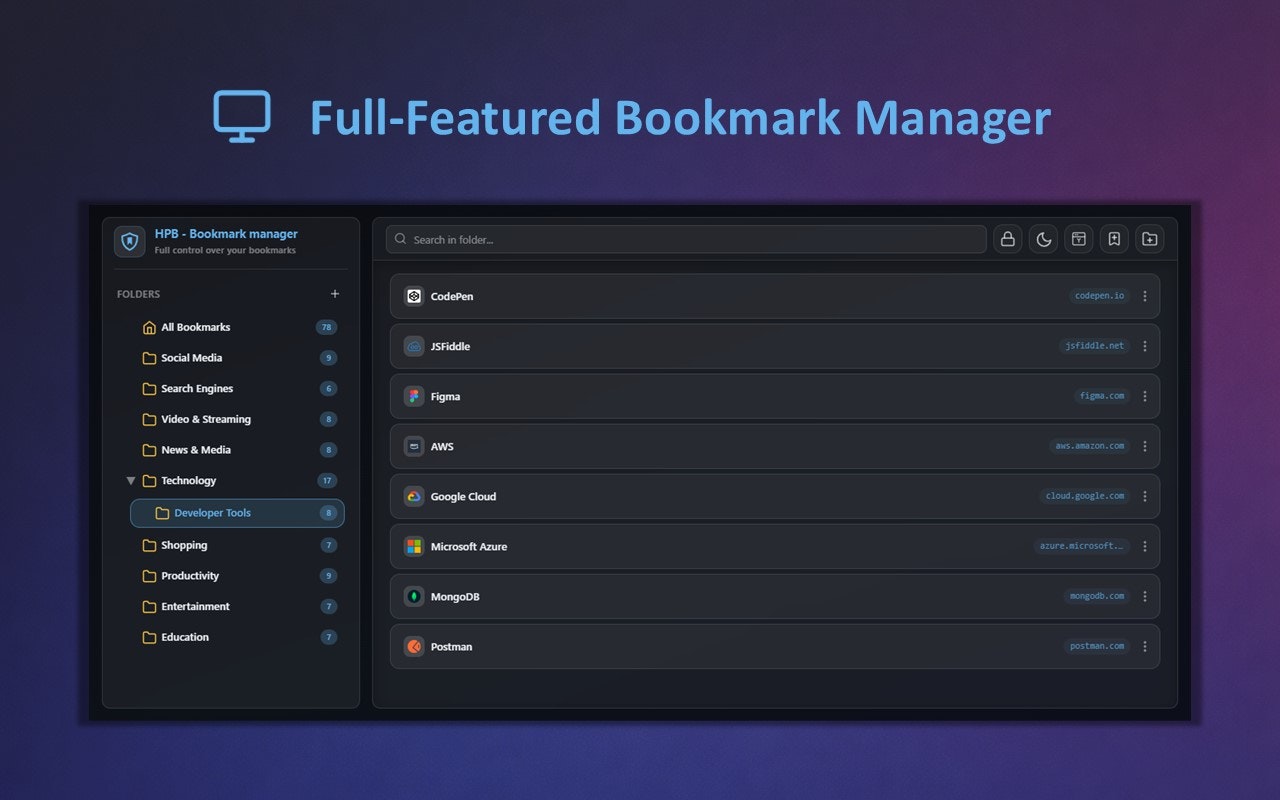Click the aws.amazon.com URL tag

tap(1090, 446)
